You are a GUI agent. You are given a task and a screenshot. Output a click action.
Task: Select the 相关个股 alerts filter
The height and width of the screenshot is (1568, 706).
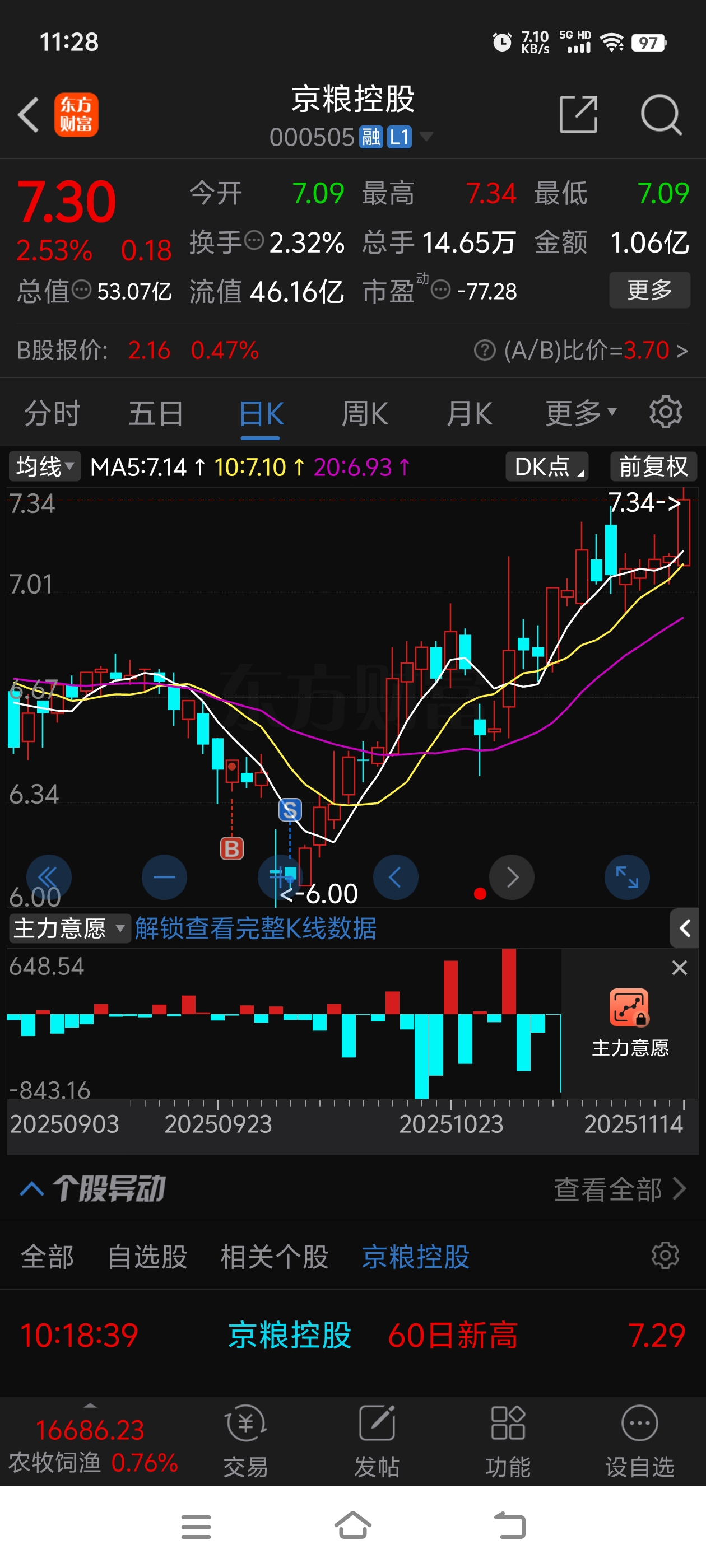(x=274, y=1257)
